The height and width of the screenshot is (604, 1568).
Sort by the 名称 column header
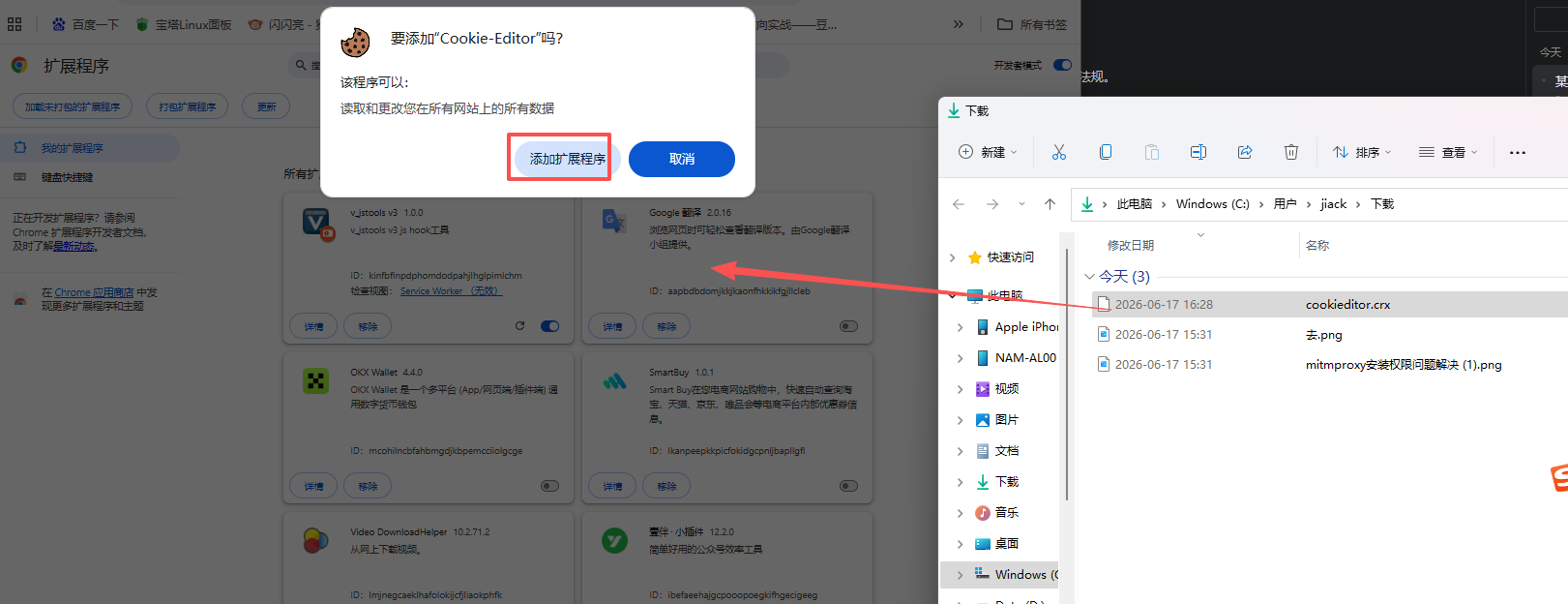(1317, 245)
